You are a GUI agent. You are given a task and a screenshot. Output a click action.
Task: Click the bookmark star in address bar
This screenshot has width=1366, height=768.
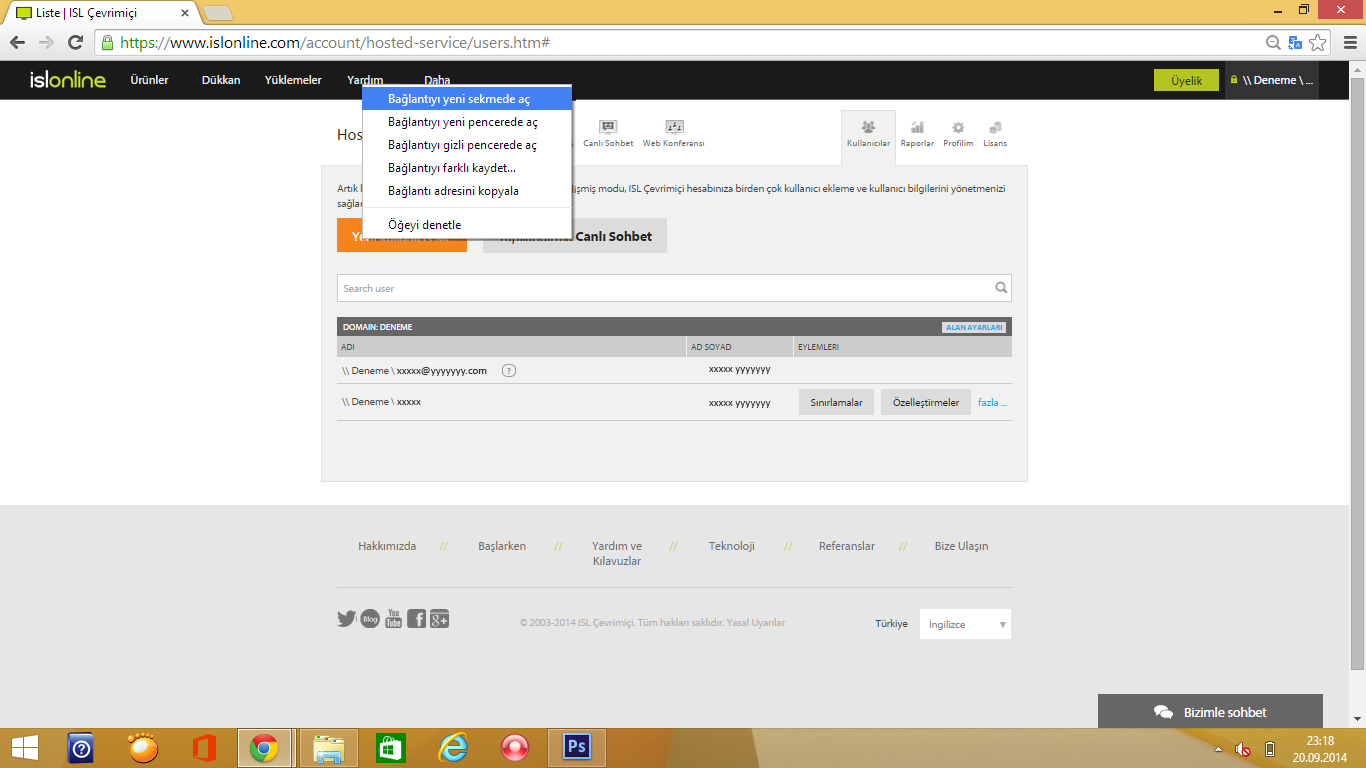pyautogui.click(x=1318, y=43)
